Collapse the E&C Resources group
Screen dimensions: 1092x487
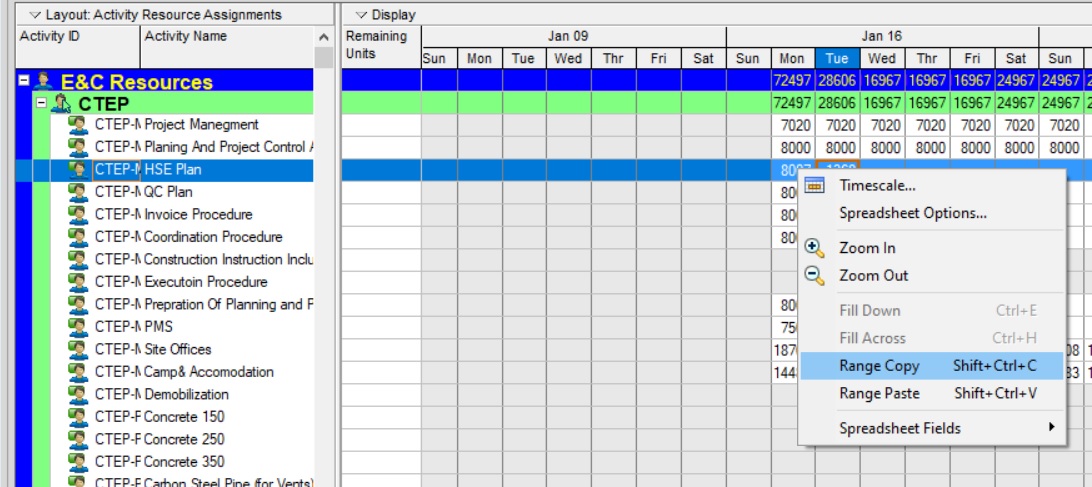click(x=24, y=80)
